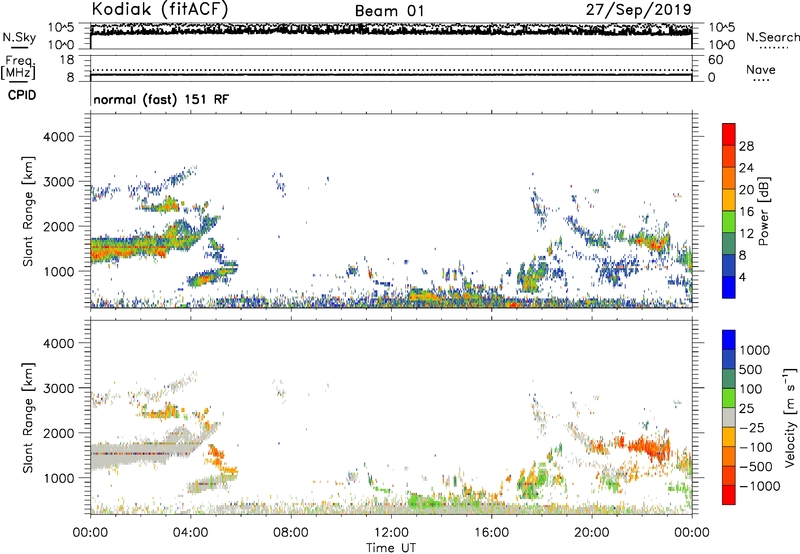Image resolution: width=800 pixels, height=554 pixels.
Task: Click '2000' on the velocity panel axis
Action: click(58, 433)
